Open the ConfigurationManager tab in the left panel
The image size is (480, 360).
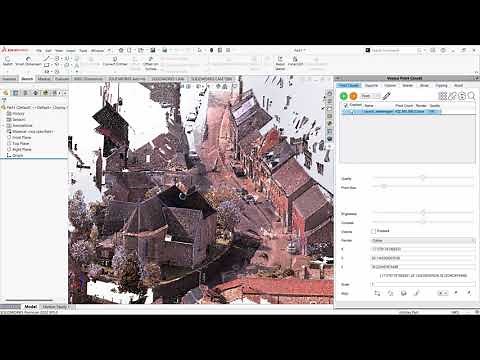click(25, 93)
